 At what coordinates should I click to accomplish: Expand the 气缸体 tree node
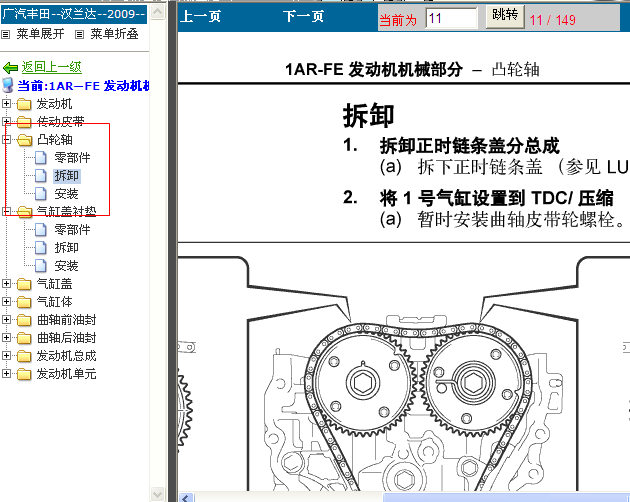click(6, 301)
